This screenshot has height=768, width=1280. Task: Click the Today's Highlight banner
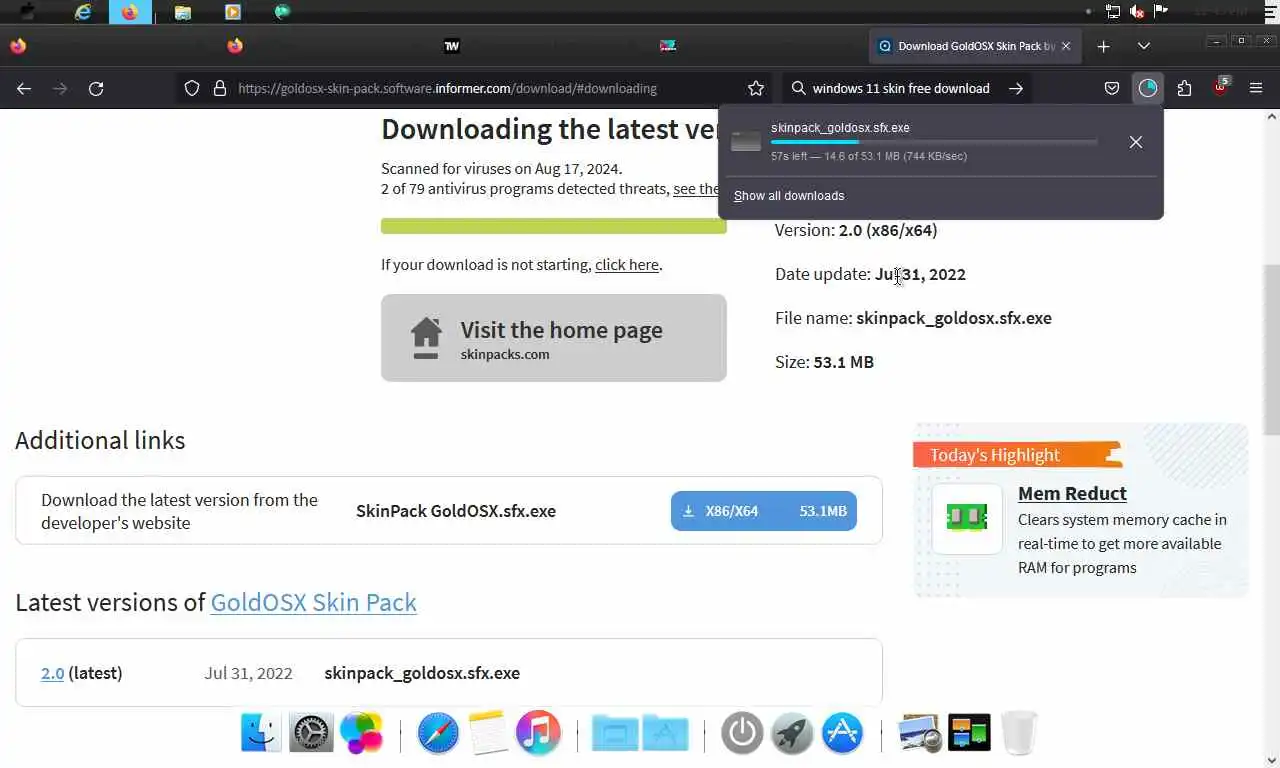click(1017, 455)
